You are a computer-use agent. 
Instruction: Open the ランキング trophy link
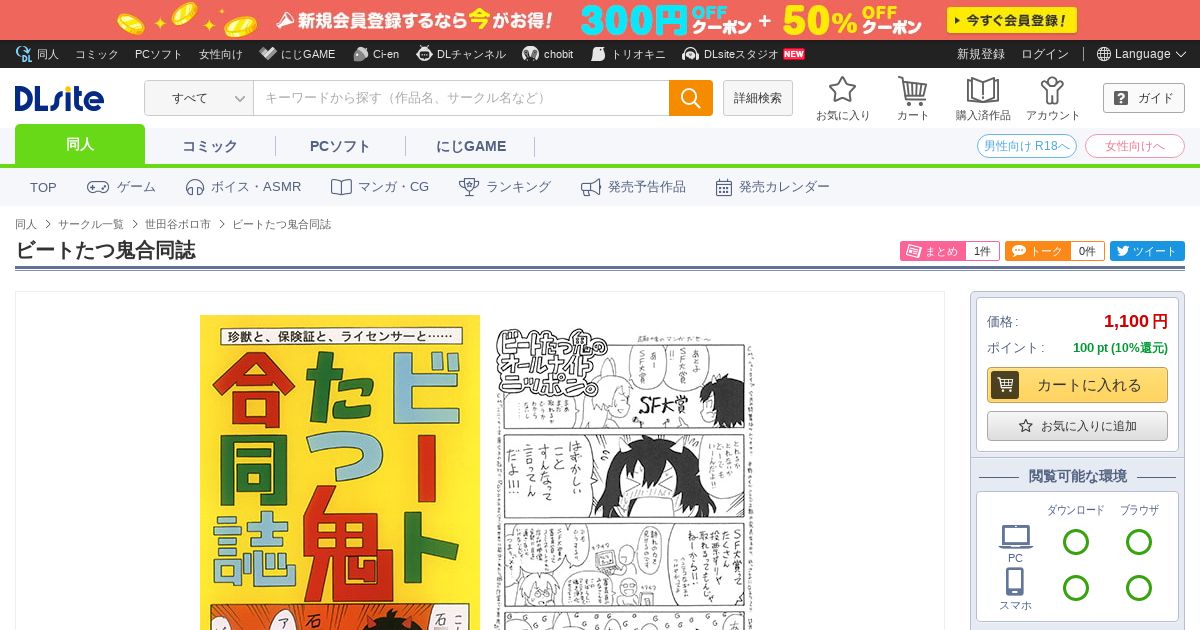point(505,187)
